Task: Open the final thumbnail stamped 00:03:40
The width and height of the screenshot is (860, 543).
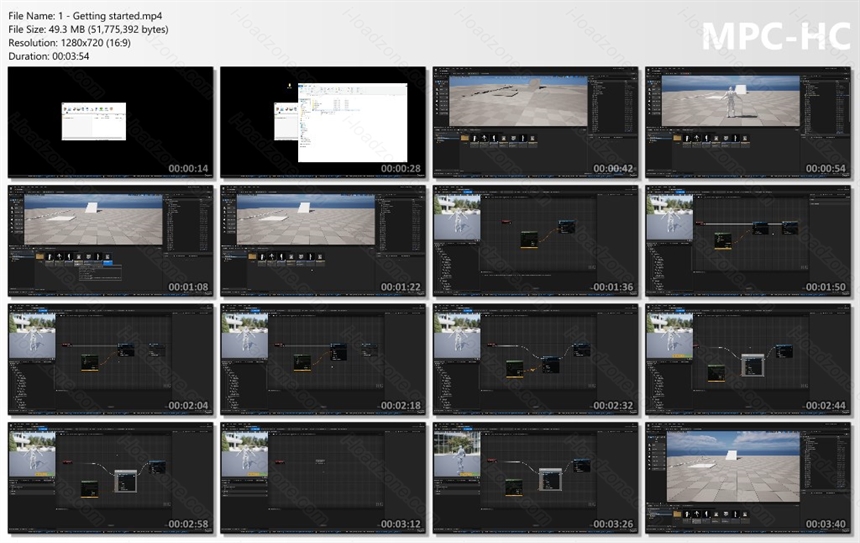Action: (748, 478)
